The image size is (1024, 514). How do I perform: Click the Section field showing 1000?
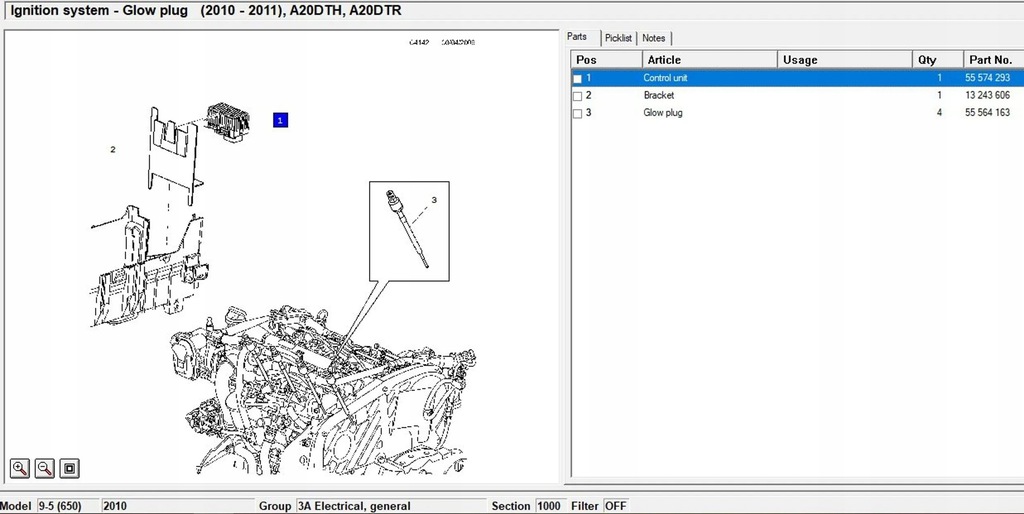tap(551, 506)
